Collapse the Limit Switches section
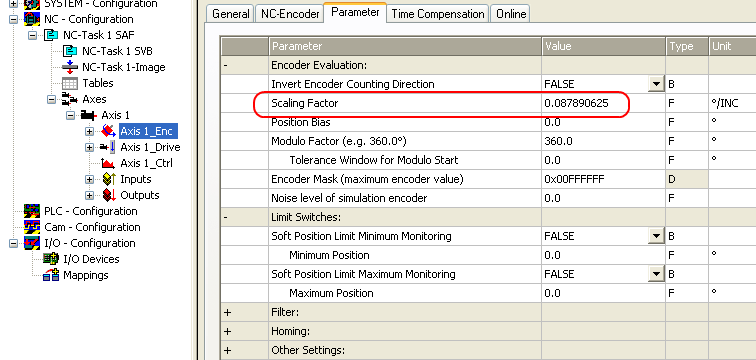 [x=226, y=217]
